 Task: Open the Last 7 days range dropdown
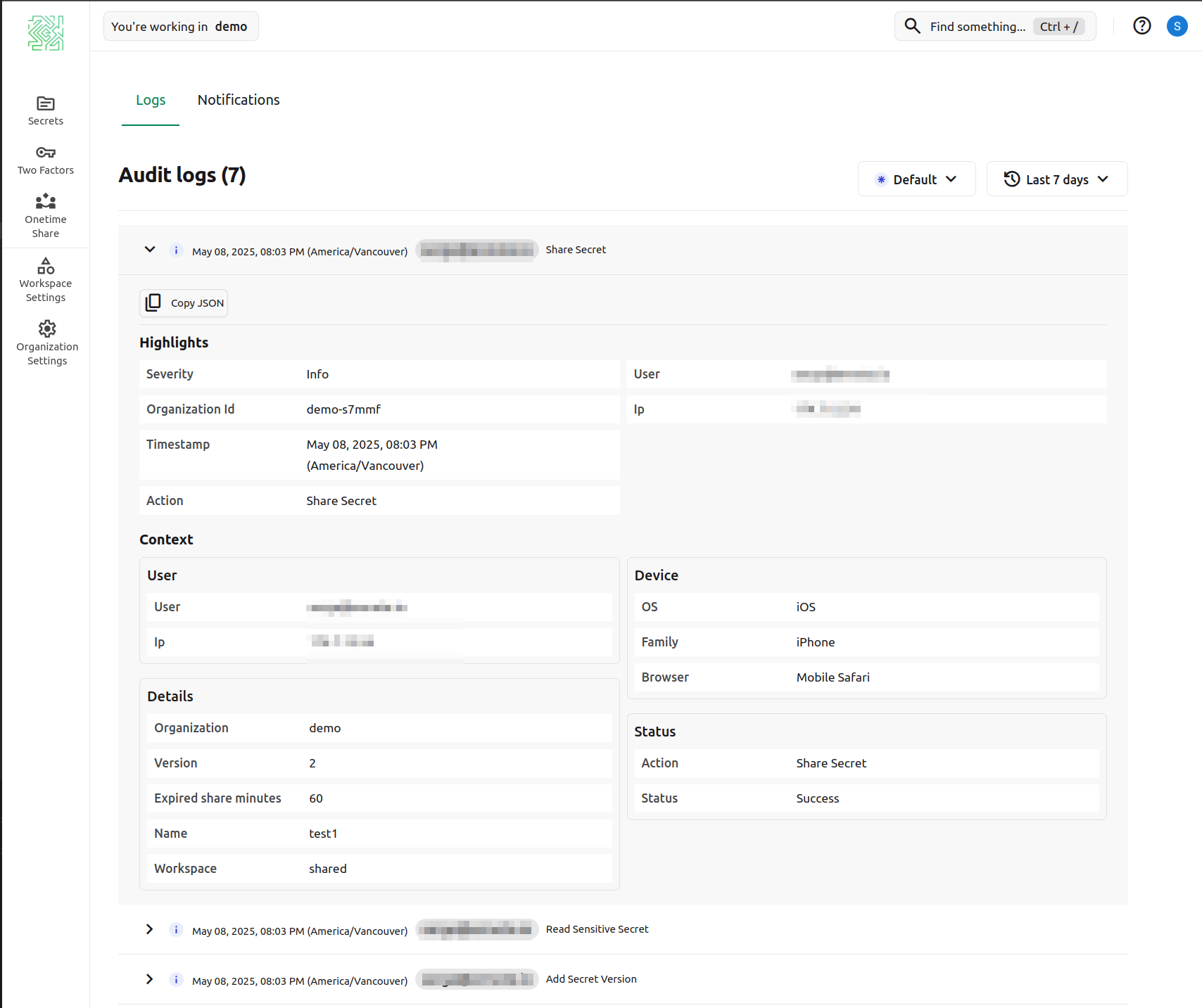point(1056,179)
